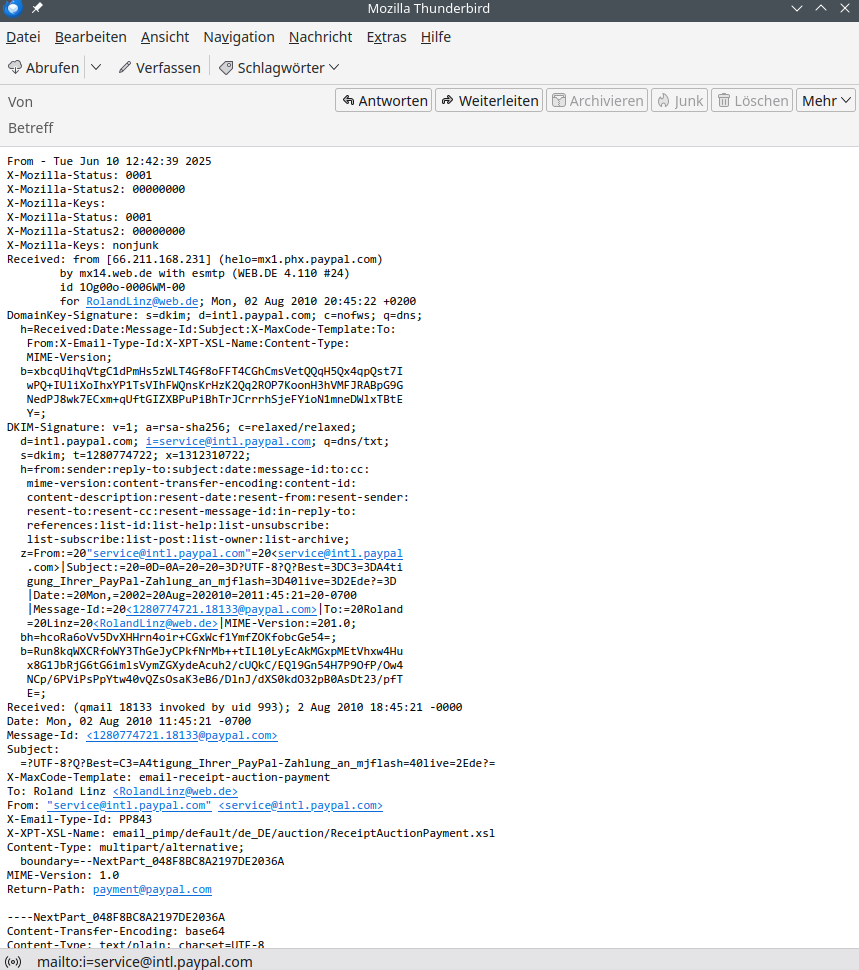This screenshot has width=859, height=970.
Task: Click the Abrufen download cloud icon
Action: [x=15, y=67]
